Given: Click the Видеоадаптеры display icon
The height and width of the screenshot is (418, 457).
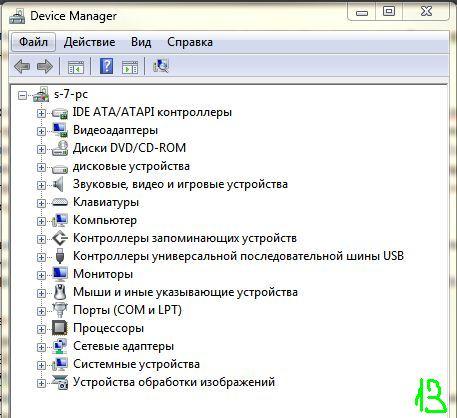Looking at the screenshot, I should [60, 130].
